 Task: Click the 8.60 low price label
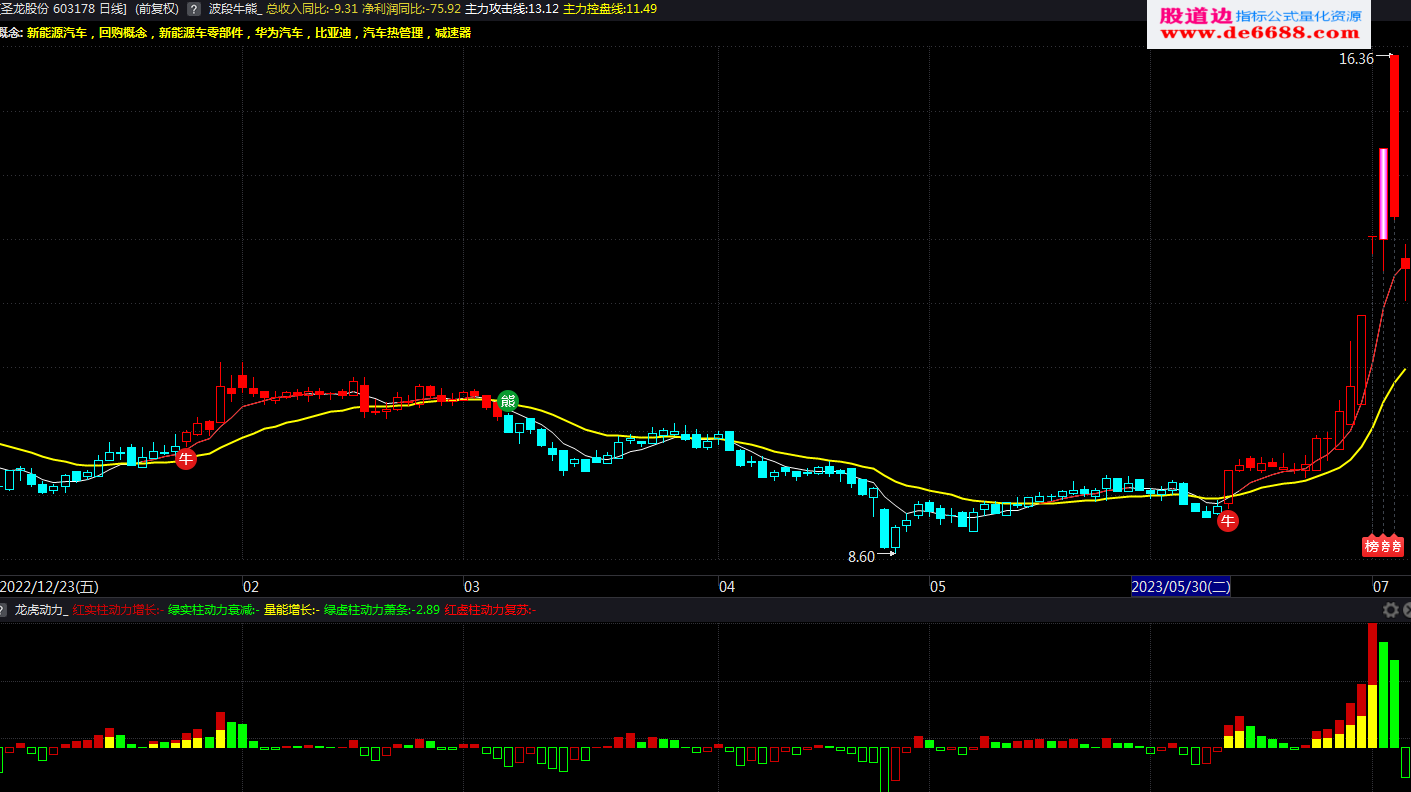tap(861, 557)
